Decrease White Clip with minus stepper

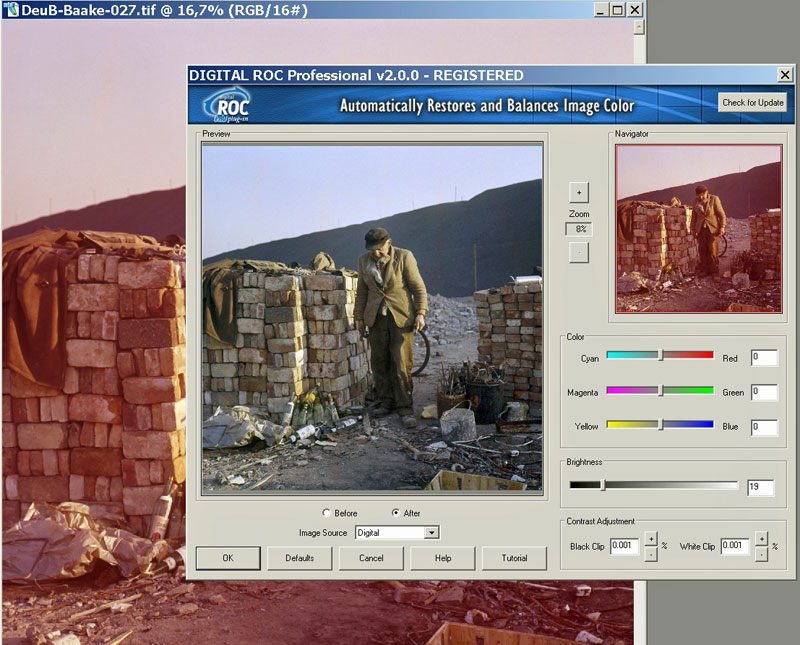click(761, 553)
